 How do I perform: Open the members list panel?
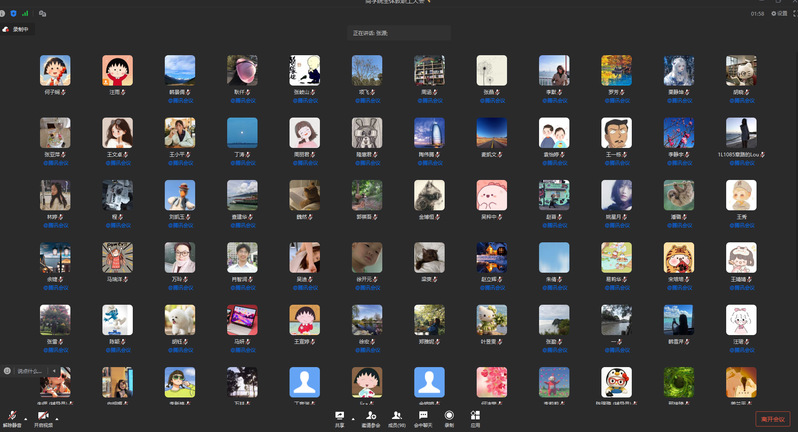[398, 416]
